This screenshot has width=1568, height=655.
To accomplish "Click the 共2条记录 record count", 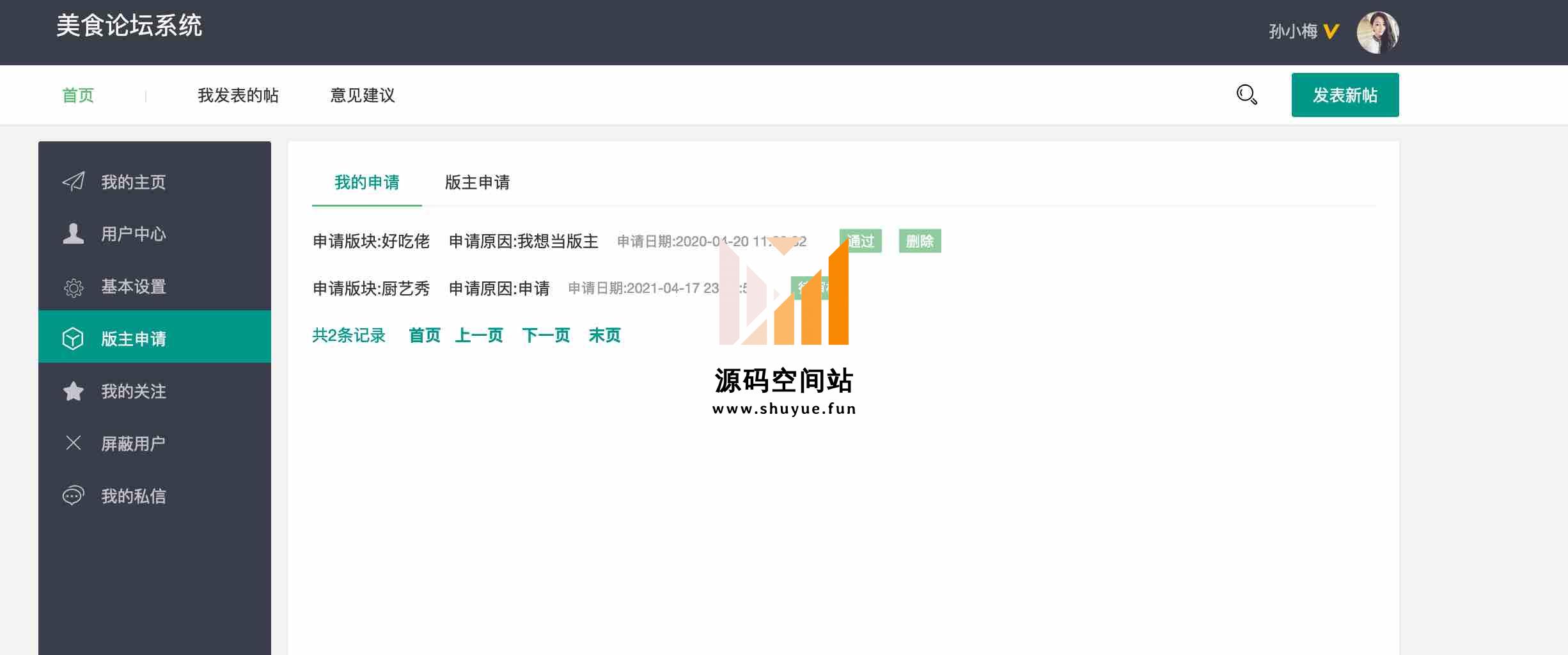I will [x=349, y=335].
